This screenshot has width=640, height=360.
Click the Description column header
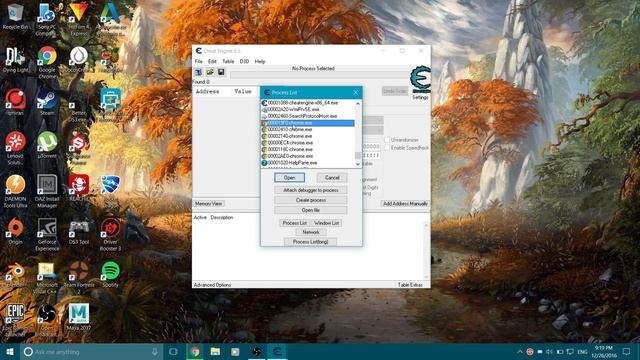tap(222, 218)
